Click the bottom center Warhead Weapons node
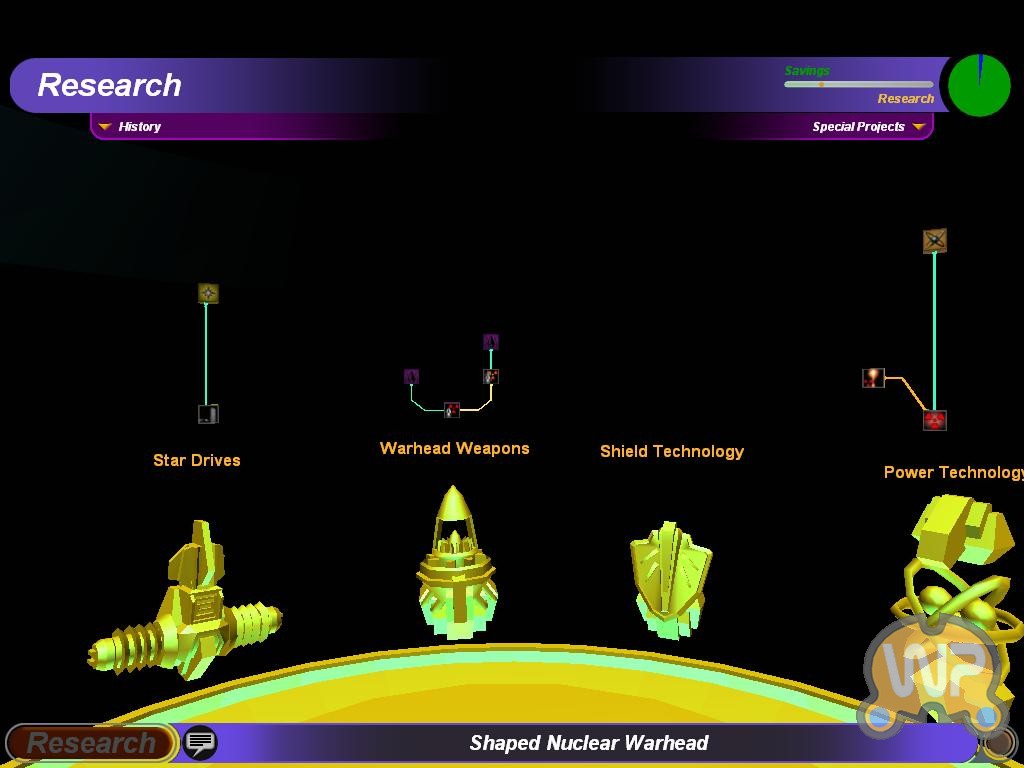The height and width of the screenshot is (768, 1024). coord(452,410)
